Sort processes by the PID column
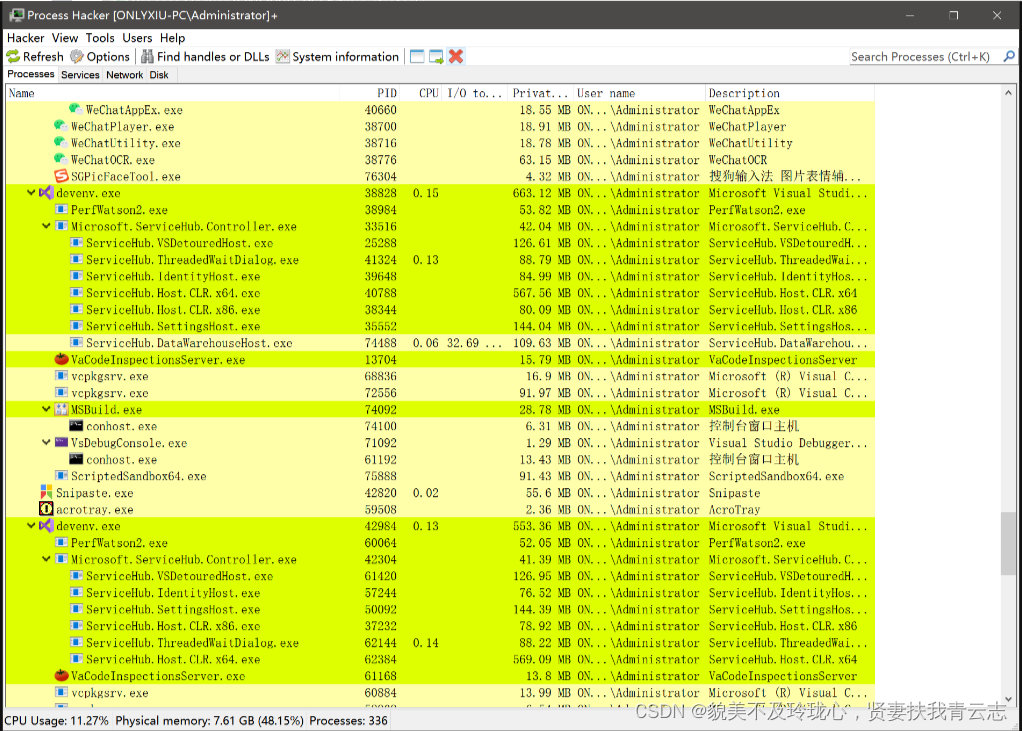 coord(387,92)
